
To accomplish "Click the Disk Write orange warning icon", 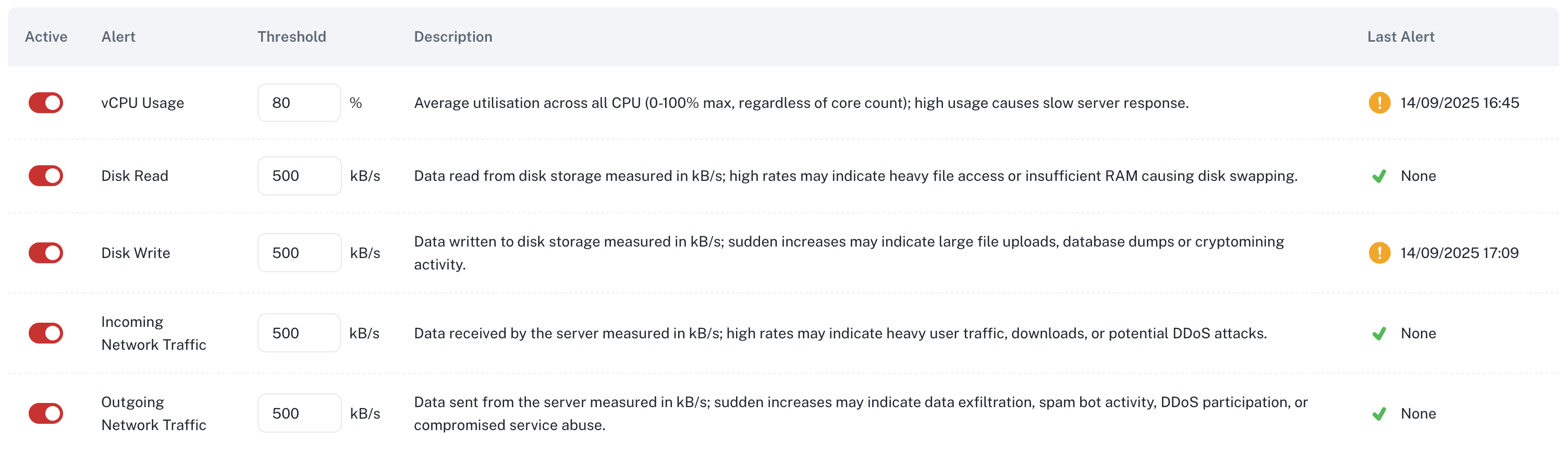I will click(x=1379, y=253).
